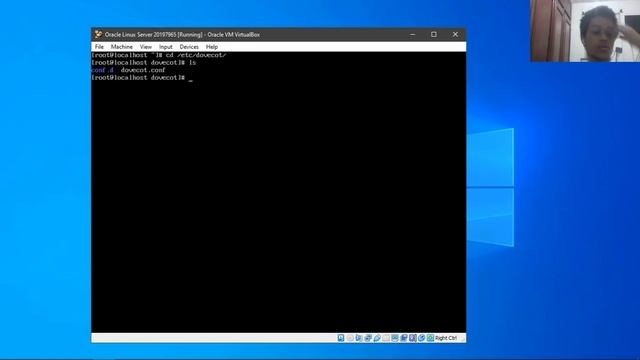Click the conf.d directory name in terminal
The image size is (640, 360).
pyautogui.click(x=102, y=70)
